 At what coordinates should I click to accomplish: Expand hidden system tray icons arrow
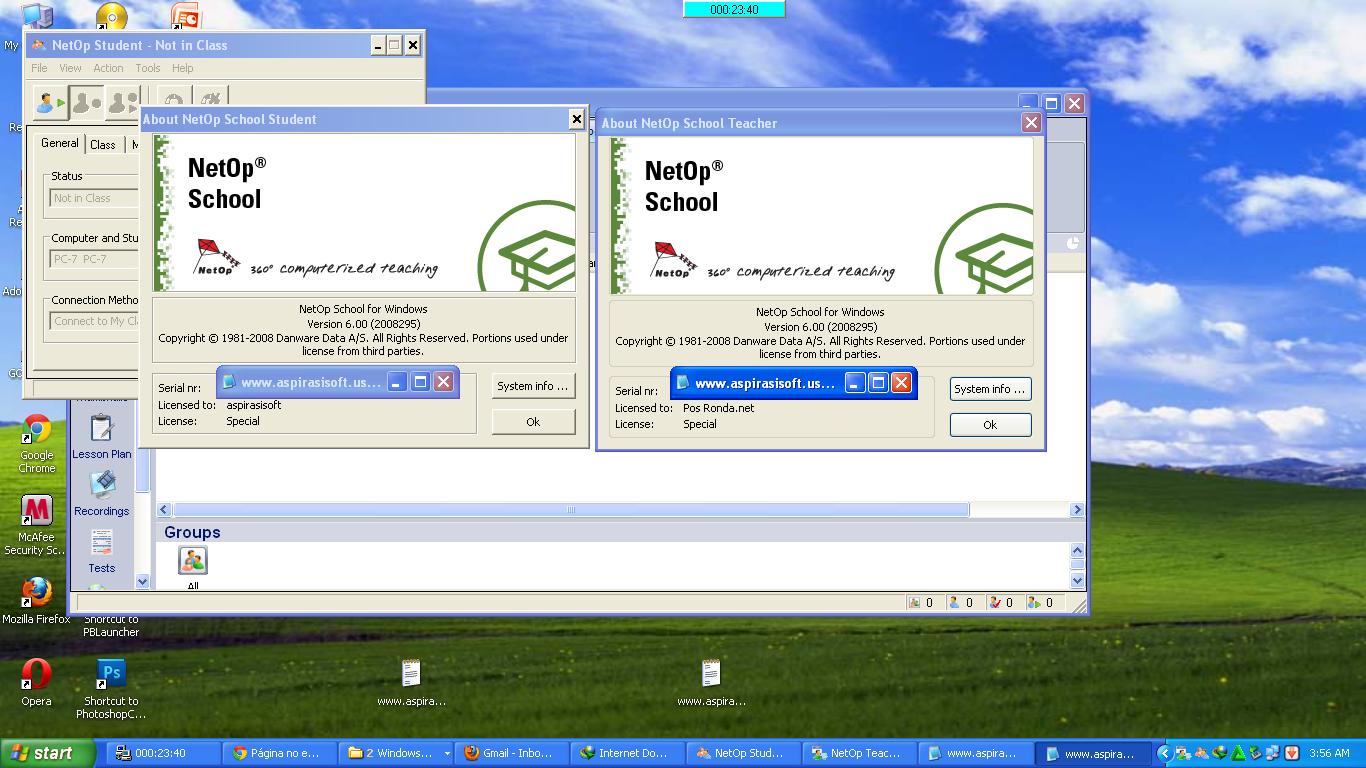tap(1165, 754)
